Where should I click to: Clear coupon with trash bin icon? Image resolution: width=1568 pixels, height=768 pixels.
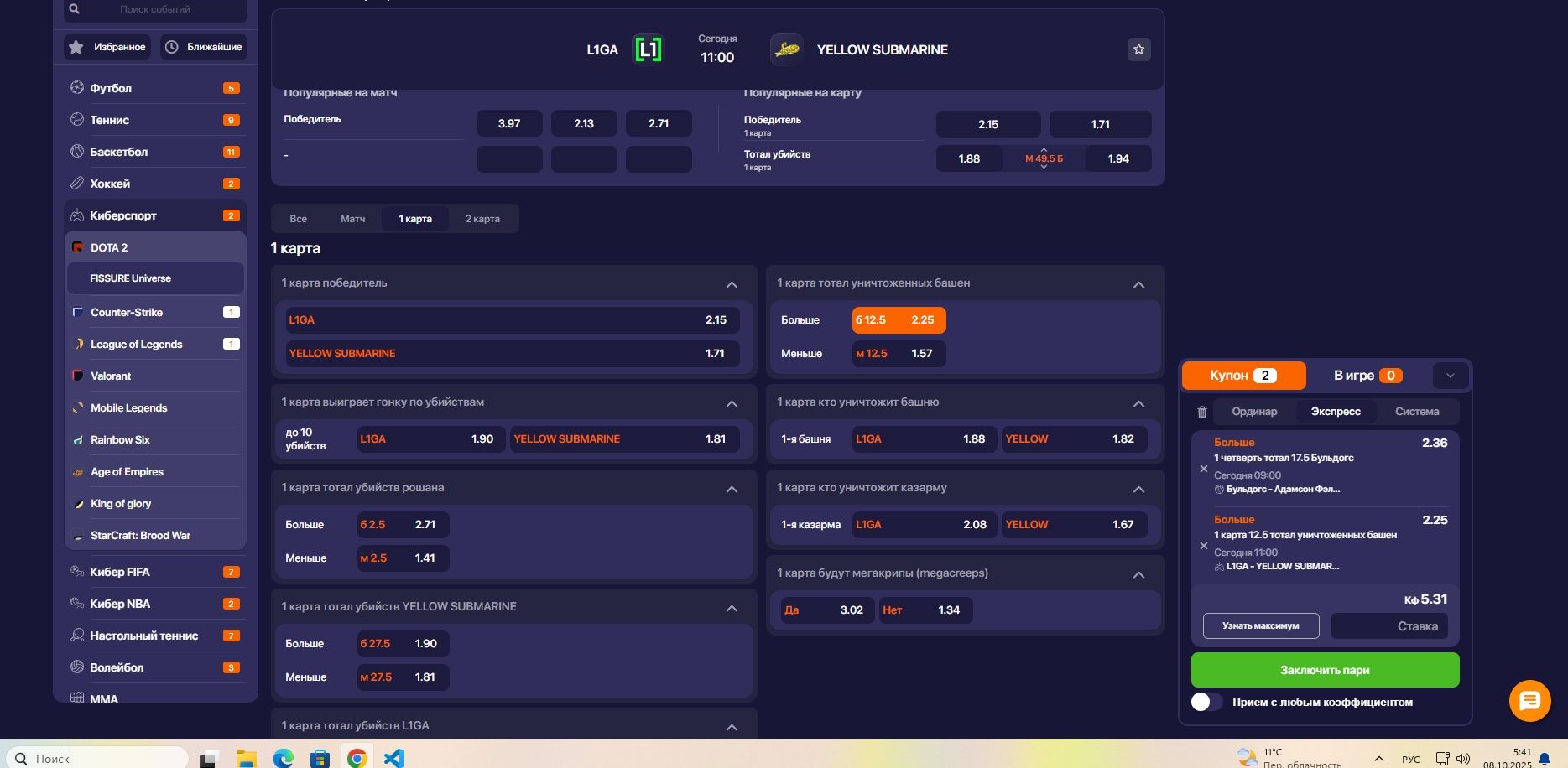(1201, 412)
